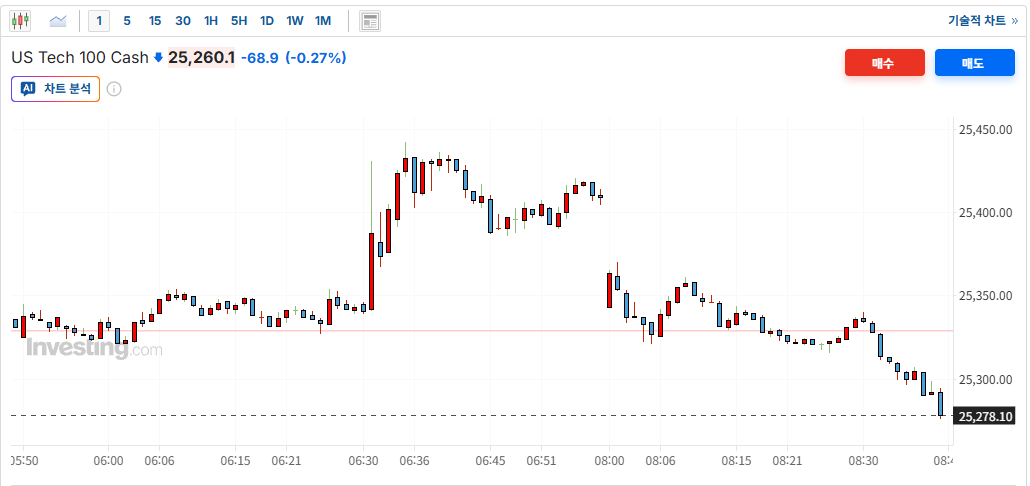Switch to the 15-minute interval

click(155, 20)
